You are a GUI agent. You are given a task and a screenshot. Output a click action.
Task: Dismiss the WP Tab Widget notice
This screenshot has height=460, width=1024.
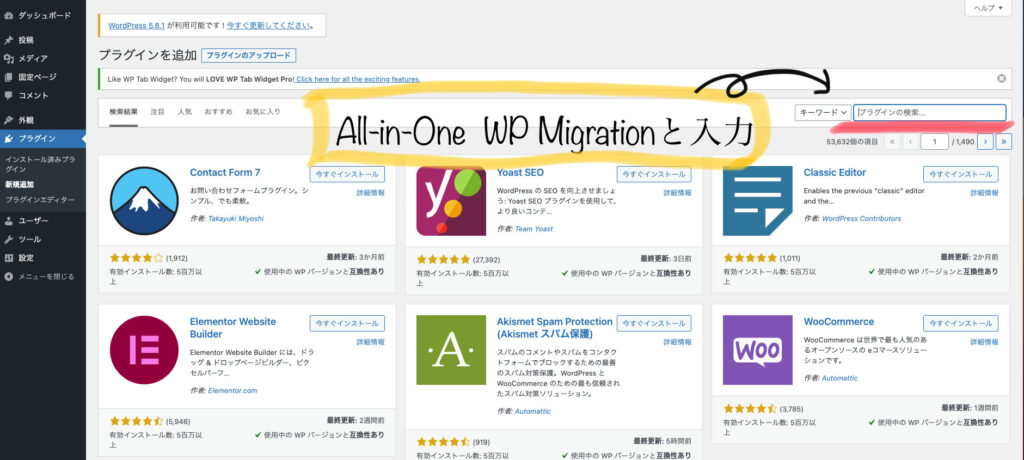[x=1001, y=78]
